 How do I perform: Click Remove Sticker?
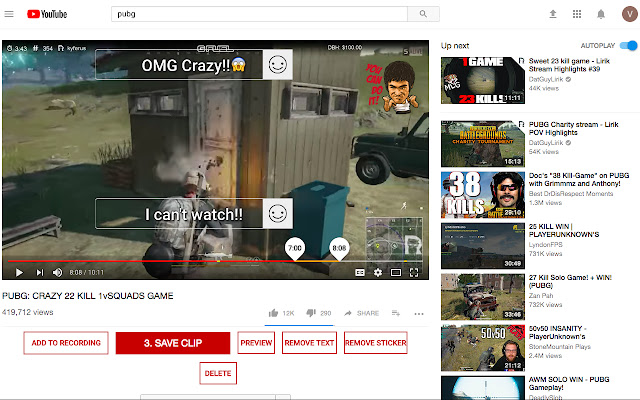tap(376, 343)
